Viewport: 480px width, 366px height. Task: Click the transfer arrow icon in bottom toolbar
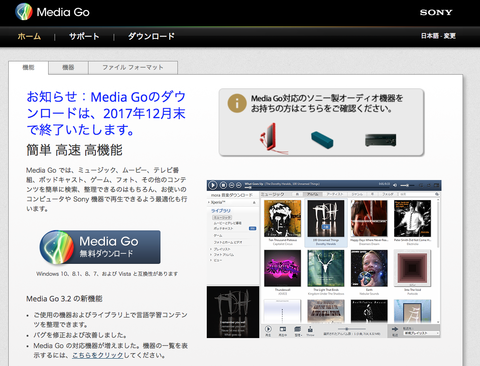point(395,329)
